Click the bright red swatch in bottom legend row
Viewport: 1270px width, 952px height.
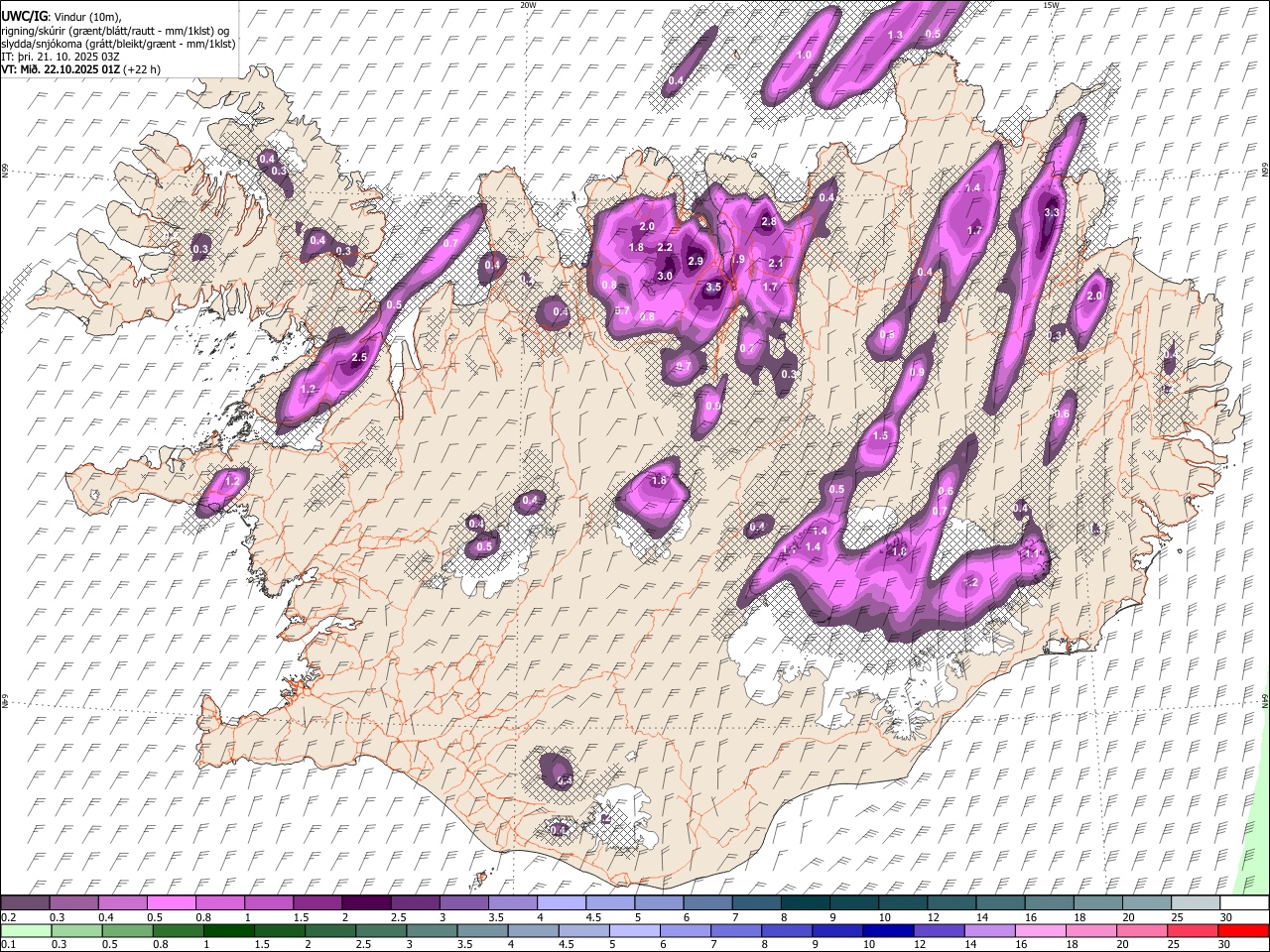(1243, 930)
